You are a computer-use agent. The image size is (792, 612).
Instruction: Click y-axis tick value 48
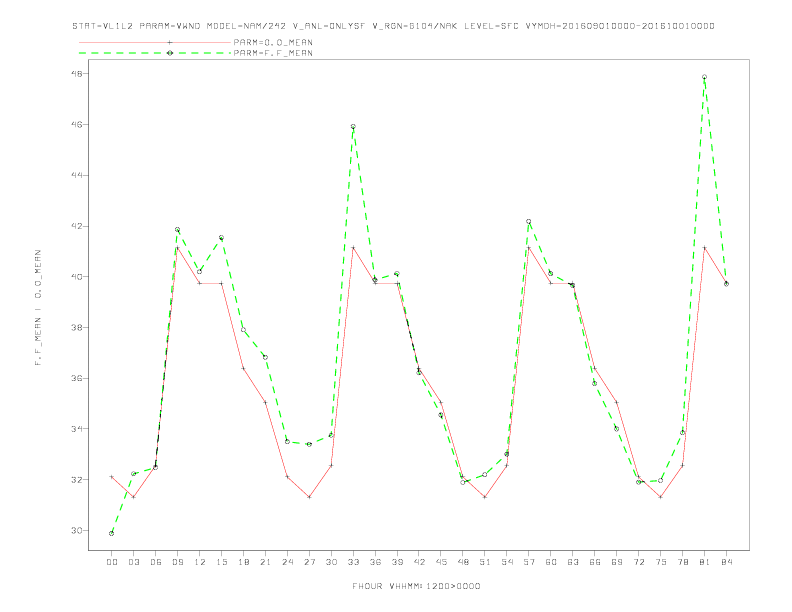tap(77, 74)
